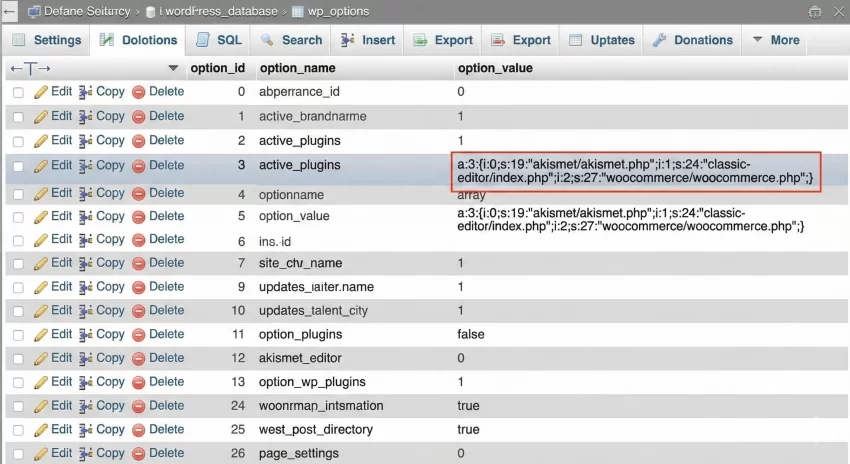
Task: Click Copy icon for option_id 3 row
Action: coord(86,166)
